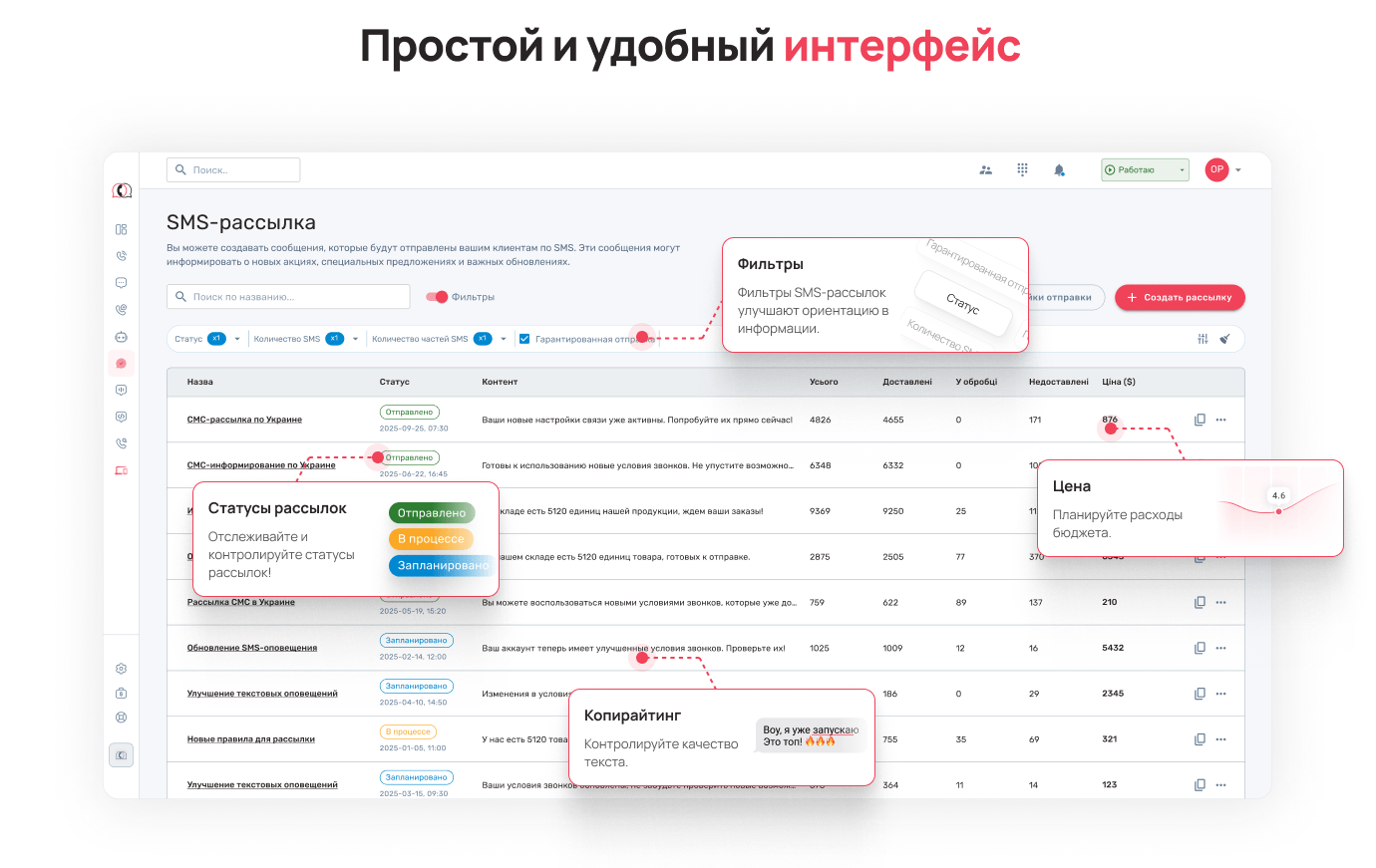
Task: Click the contacts people icon in header
Action: coord(986,170)
